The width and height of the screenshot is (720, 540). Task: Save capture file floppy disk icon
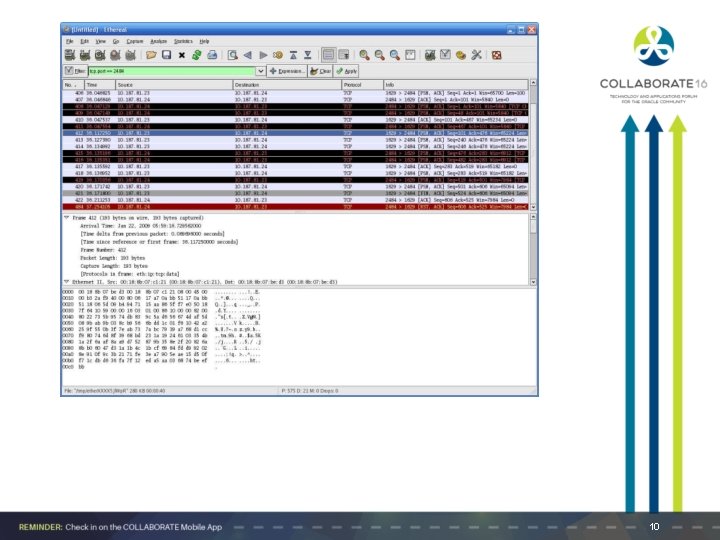point(166,55)
